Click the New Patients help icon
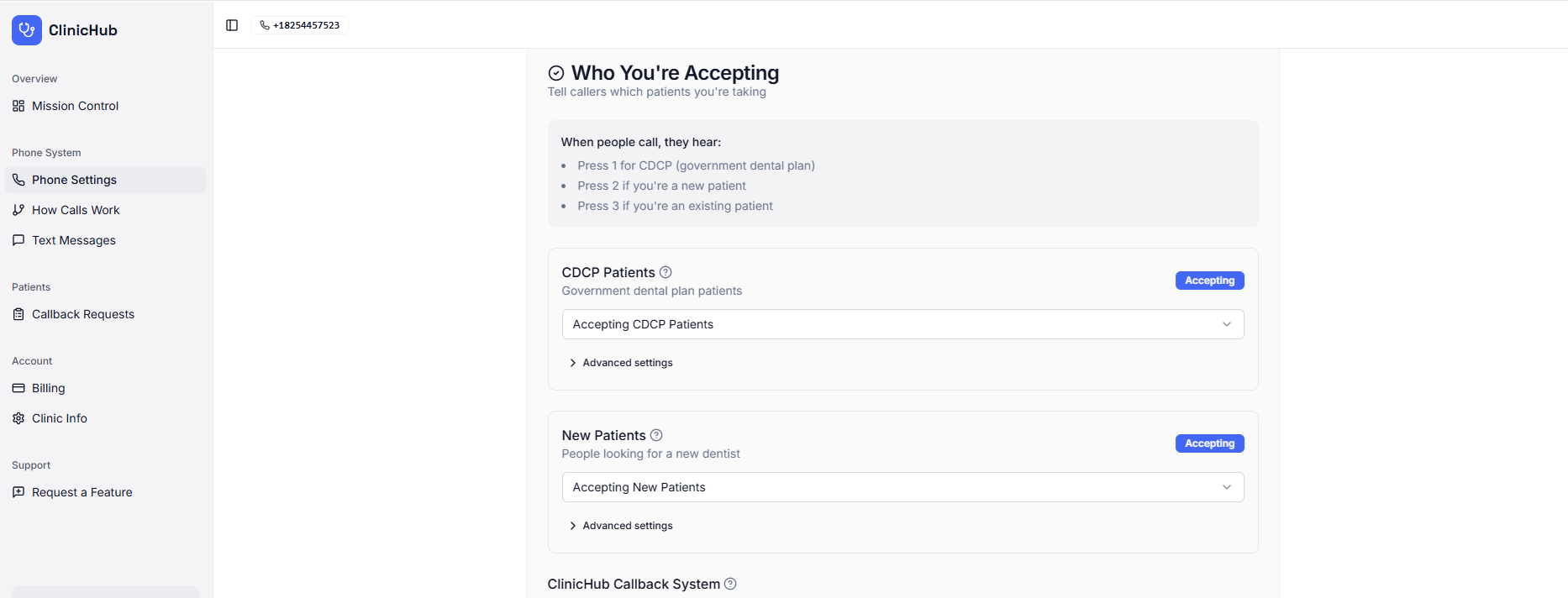The height and width of the screenshot is (598, 1568). coord(656,435)
